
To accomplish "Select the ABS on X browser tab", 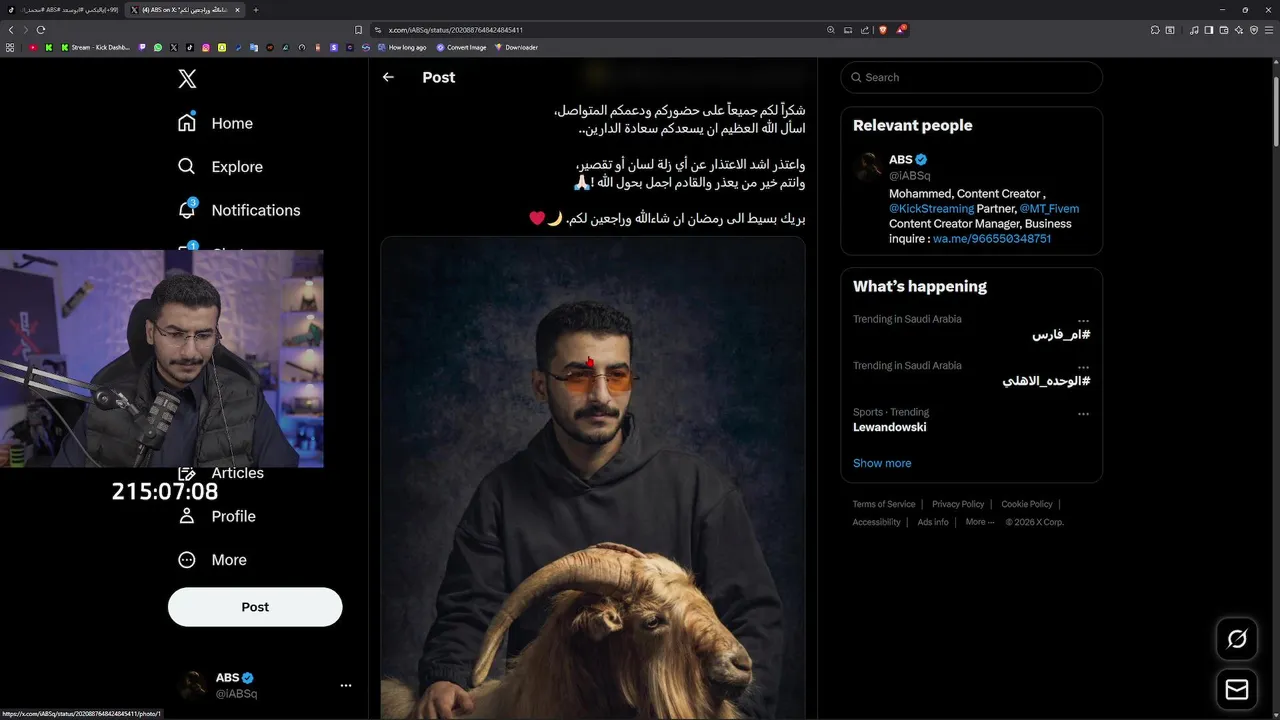I will [x=186, y=10].
